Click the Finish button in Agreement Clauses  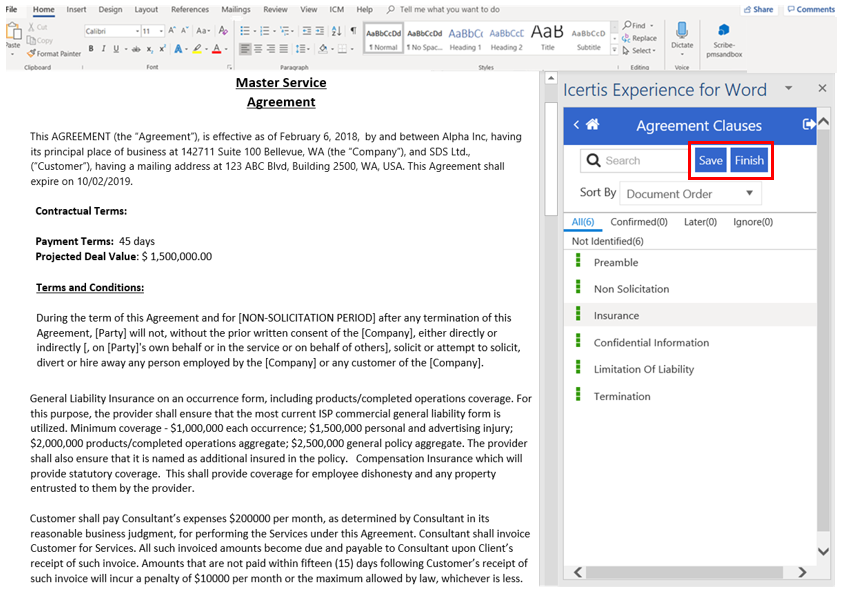749,160
